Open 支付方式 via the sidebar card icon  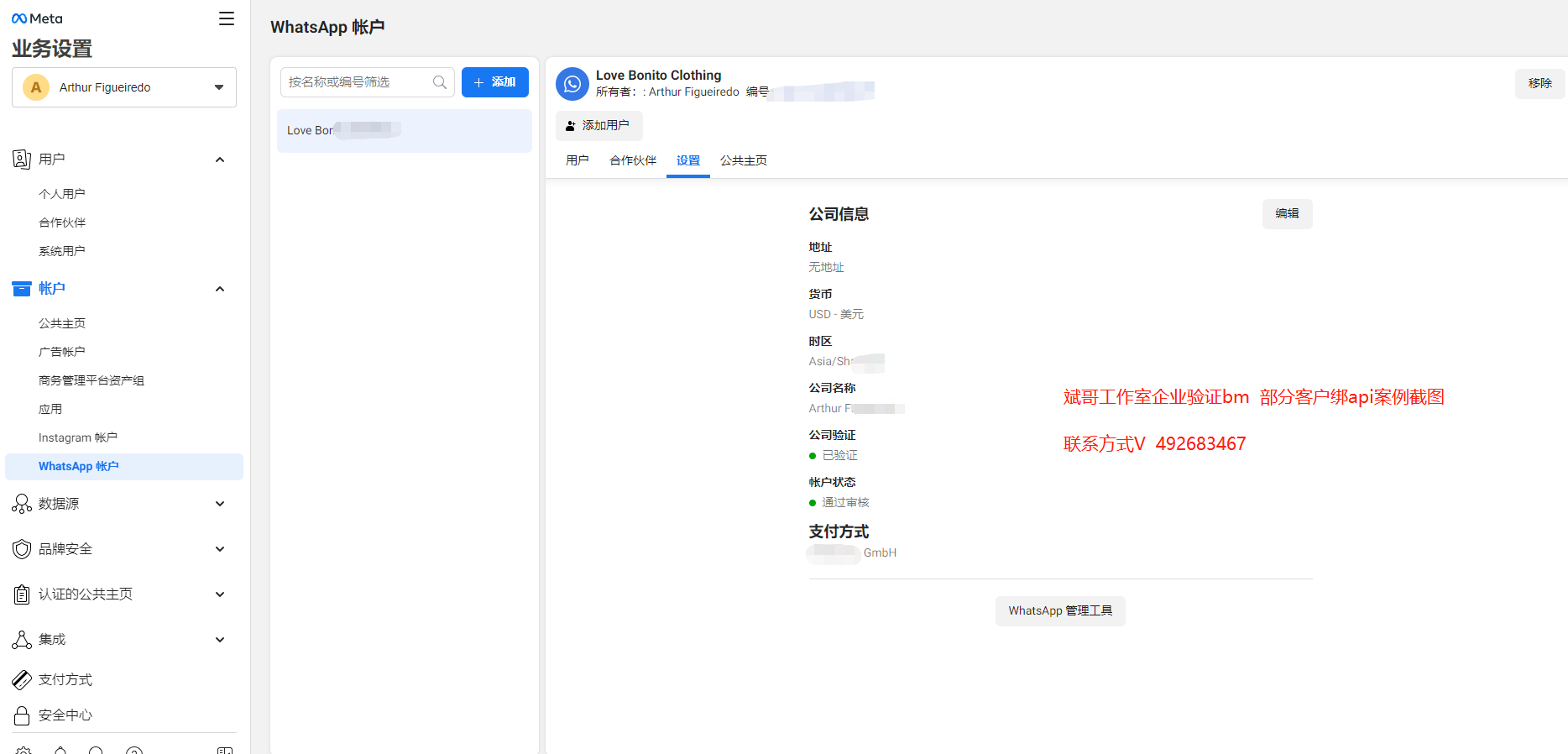(22, 680)
